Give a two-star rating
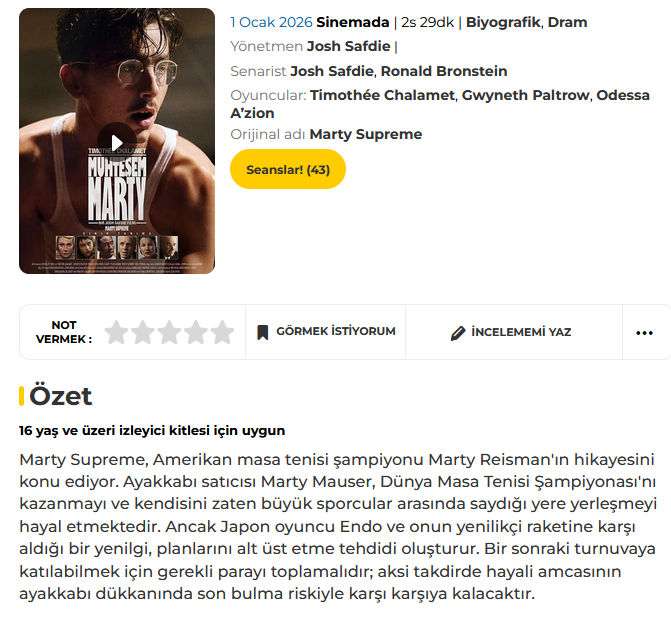671x625 pixels. [x=143, y=332]
